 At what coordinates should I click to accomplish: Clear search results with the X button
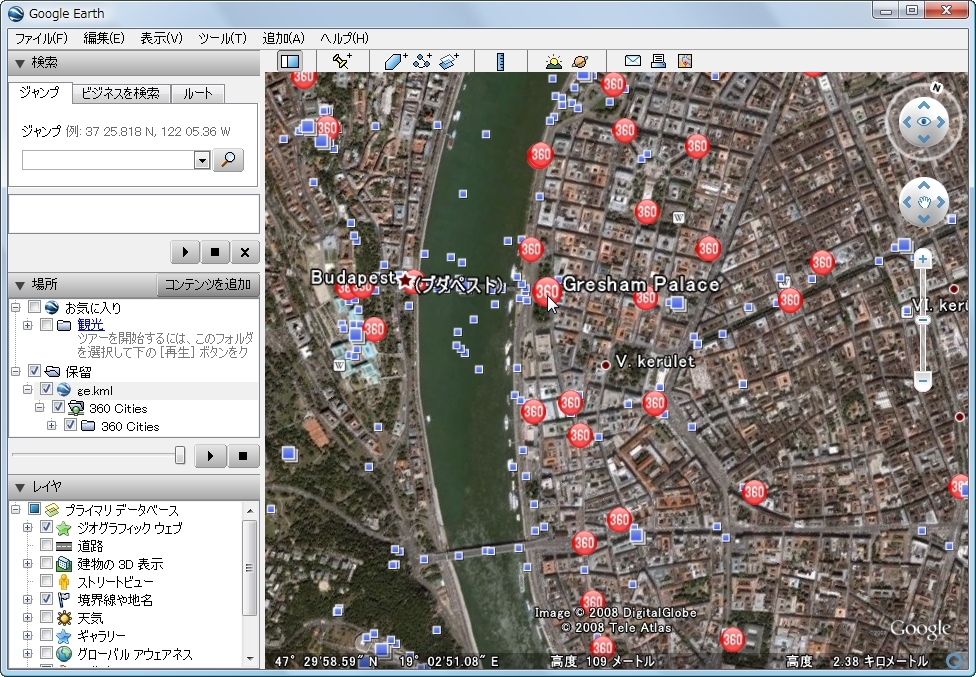click(x=245, y=252)
